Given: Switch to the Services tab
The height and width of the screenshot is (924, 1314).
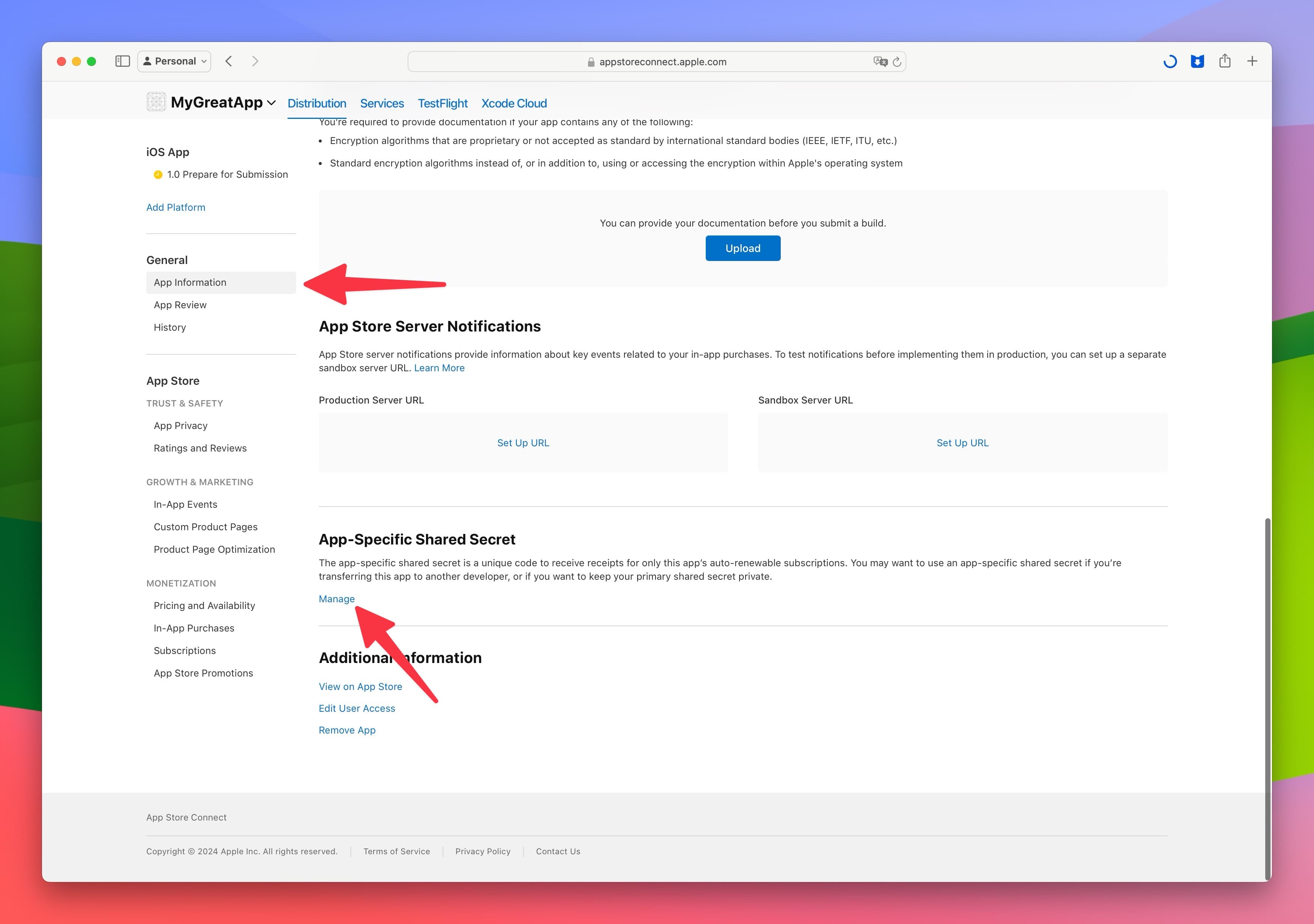Looking at the screenshot, I should point(382,103).
